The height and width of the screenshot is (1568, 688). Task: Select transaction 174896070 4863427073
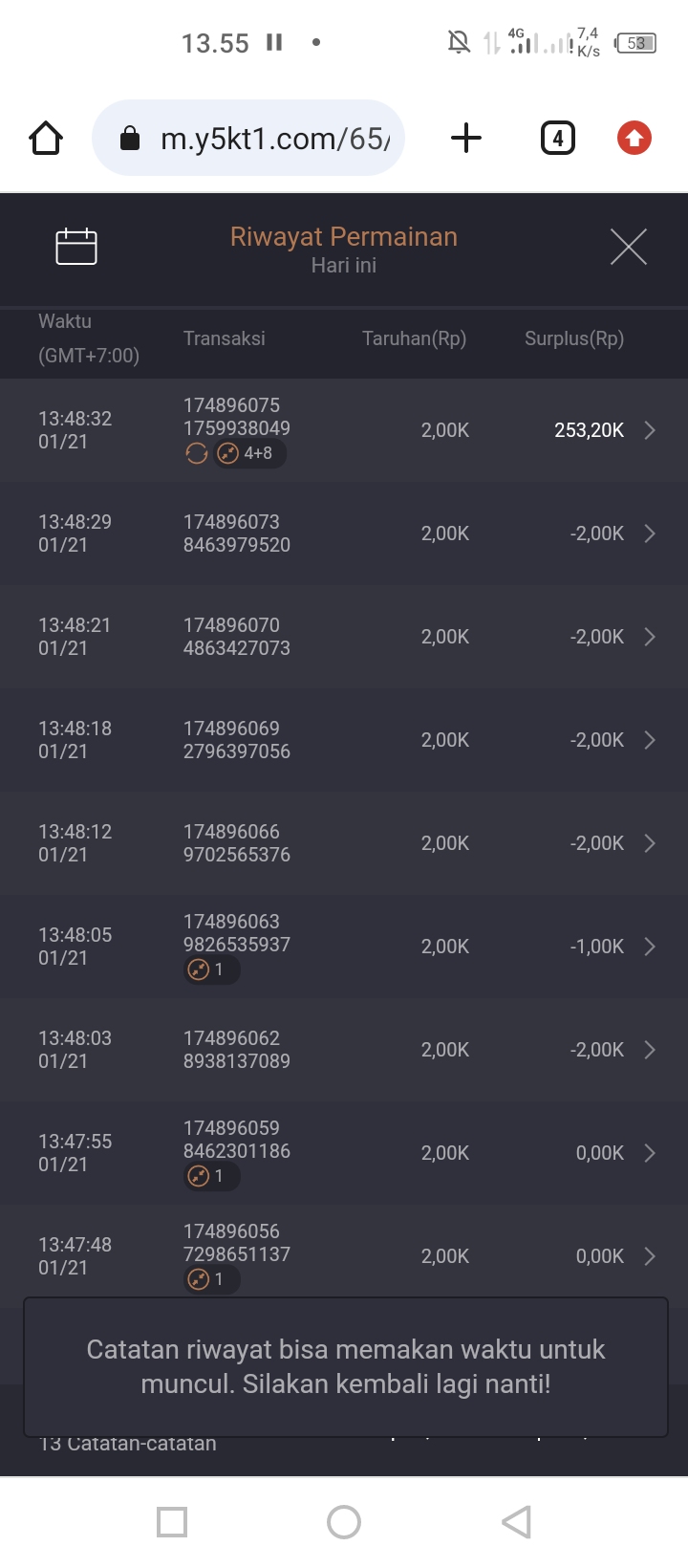click(237, 637)
